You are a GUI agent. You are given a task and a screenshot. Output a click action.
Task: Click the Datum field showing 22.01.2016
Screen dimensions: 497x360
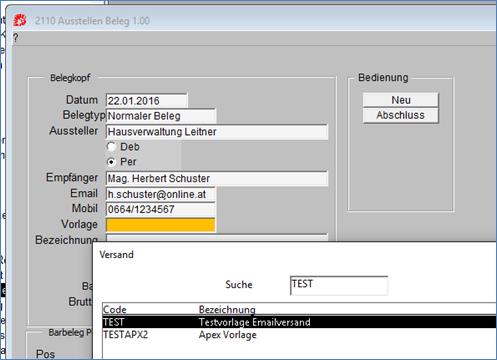coord(147,101)
